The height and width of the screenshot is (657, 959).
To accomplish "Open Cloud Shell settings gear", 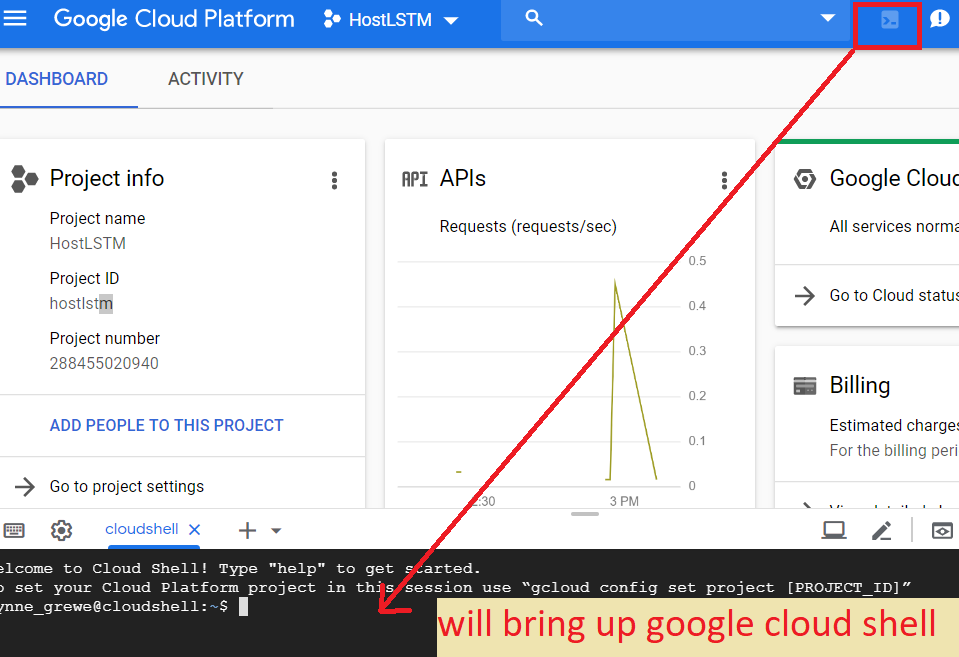I will (62, 530).
